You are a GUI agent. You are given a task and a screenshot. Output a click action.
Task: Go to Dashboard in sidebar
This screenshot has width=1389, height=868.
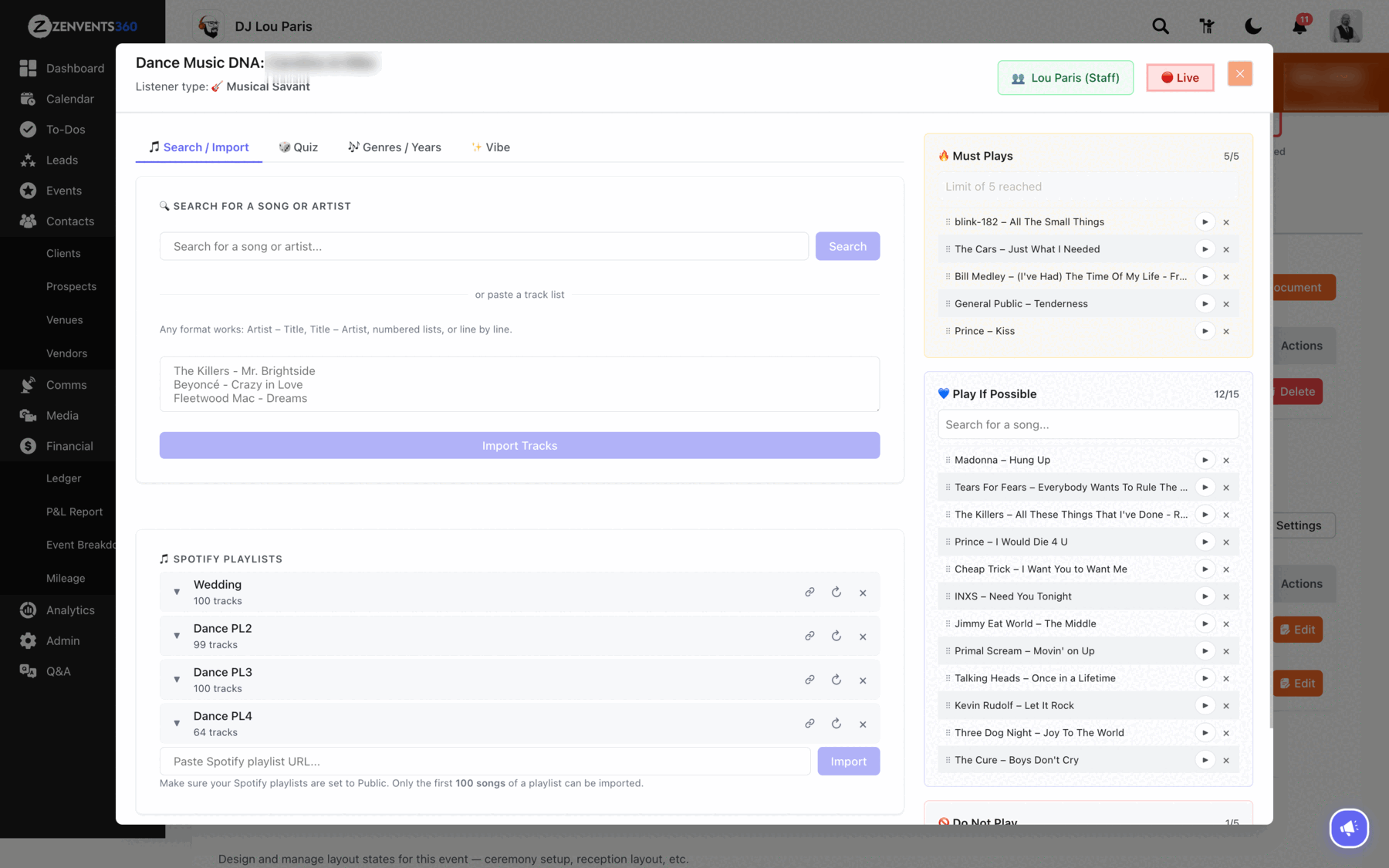click(63, 69)
